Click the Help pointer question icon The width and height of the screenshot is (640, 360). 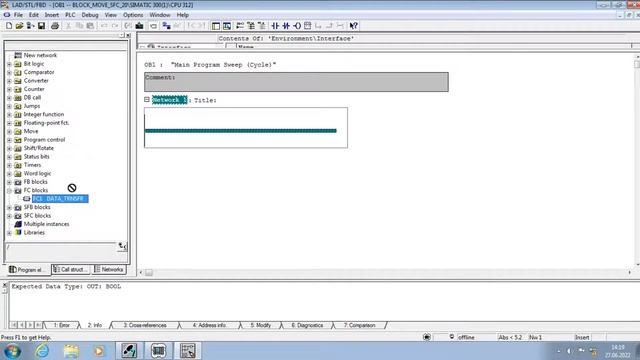click(x=353, y=26)
